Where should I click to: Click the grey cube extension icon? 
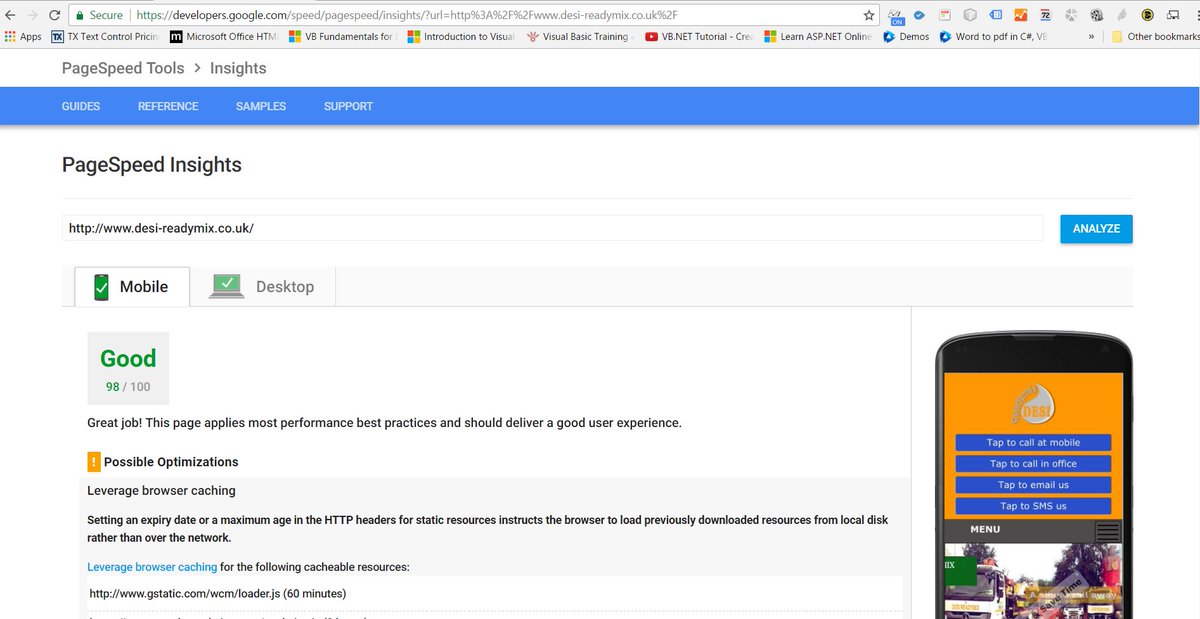tap(969, 15)
